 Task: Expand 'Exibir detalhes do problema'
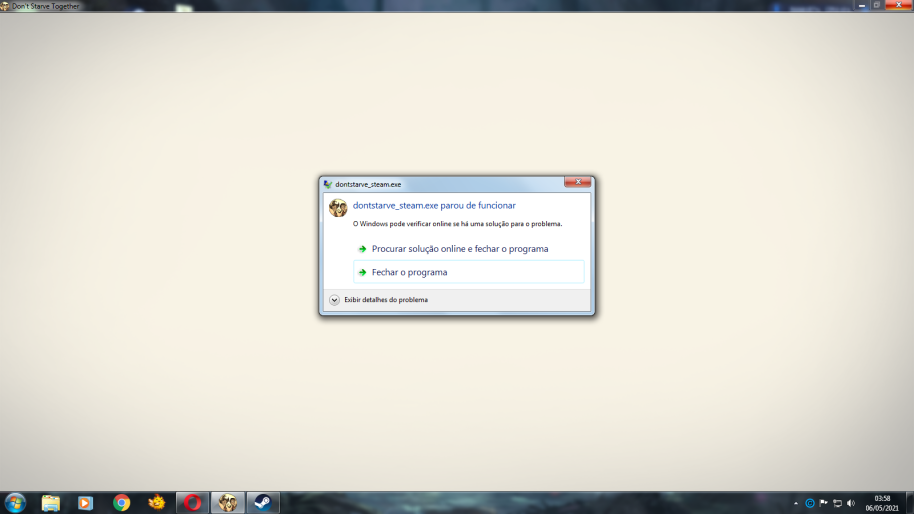coord(378,300)
